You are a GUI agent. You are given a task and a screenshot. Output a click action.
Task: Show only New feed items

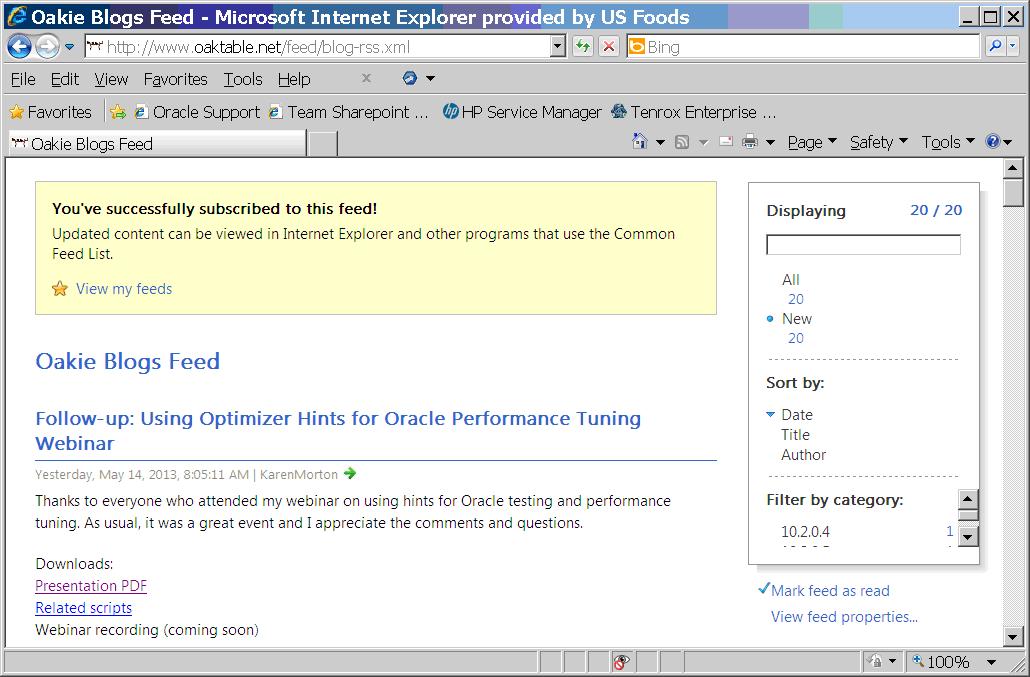click(x=797, y=319)
